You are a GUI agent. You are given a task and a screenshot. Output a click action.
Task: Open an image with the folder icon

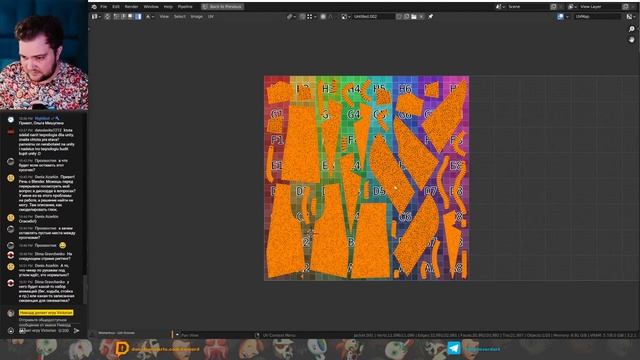coord(414,17)
